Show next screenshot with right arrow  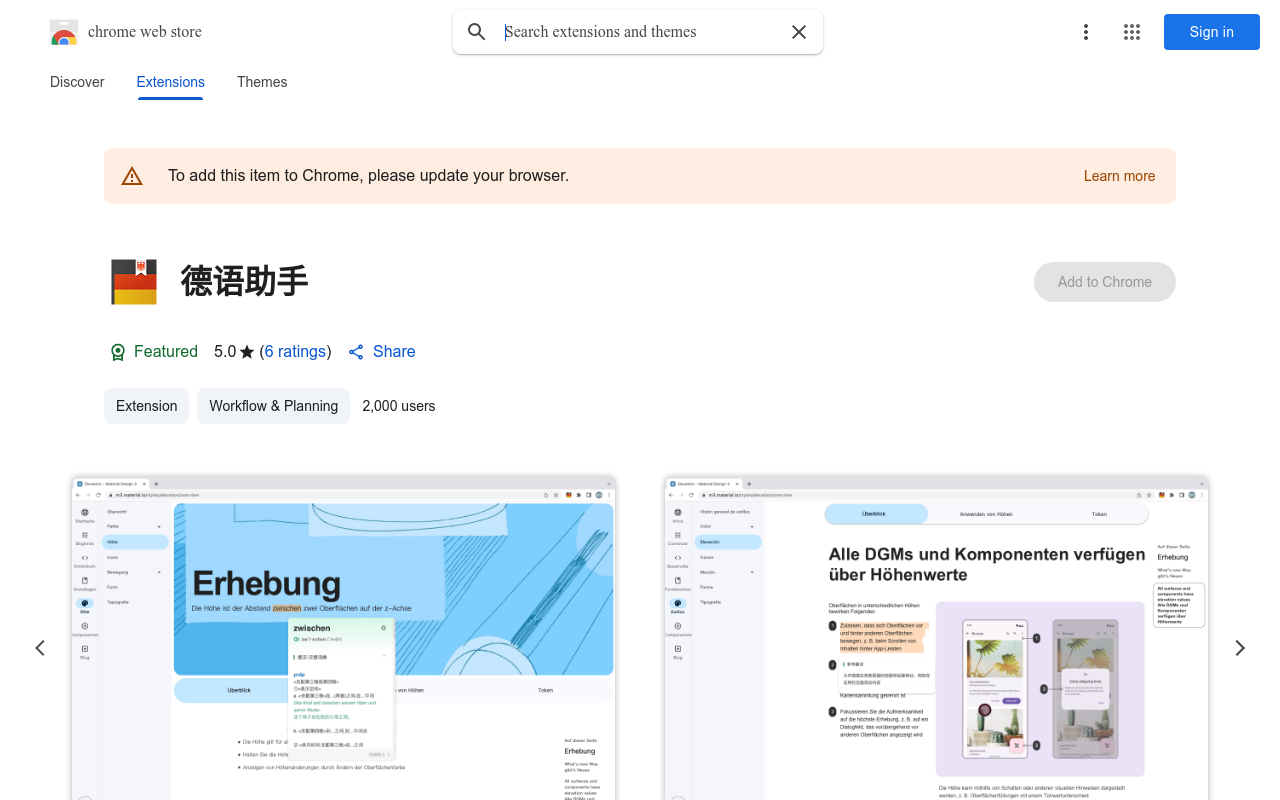(x=1240, y=648)
